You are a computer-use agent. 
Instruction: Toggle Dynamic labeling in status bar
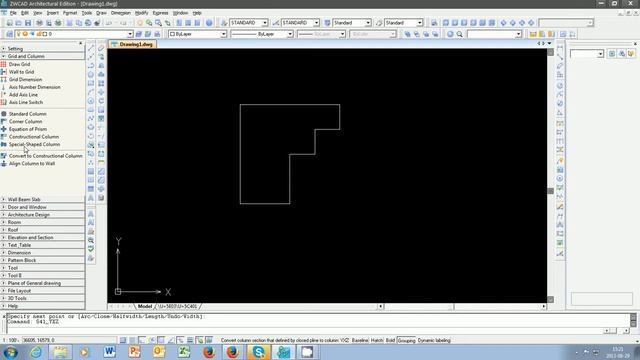click(434, 340)
